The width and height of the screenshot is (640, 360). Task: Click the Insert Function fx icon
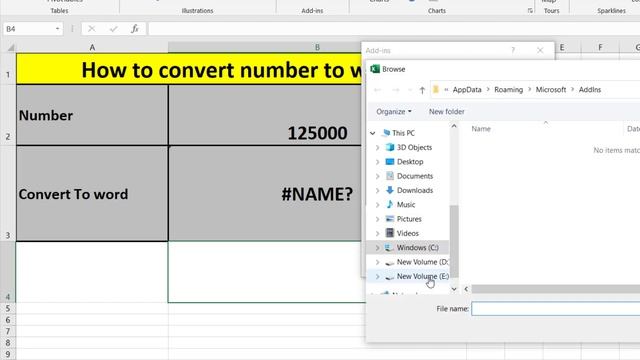coord(135,29)
